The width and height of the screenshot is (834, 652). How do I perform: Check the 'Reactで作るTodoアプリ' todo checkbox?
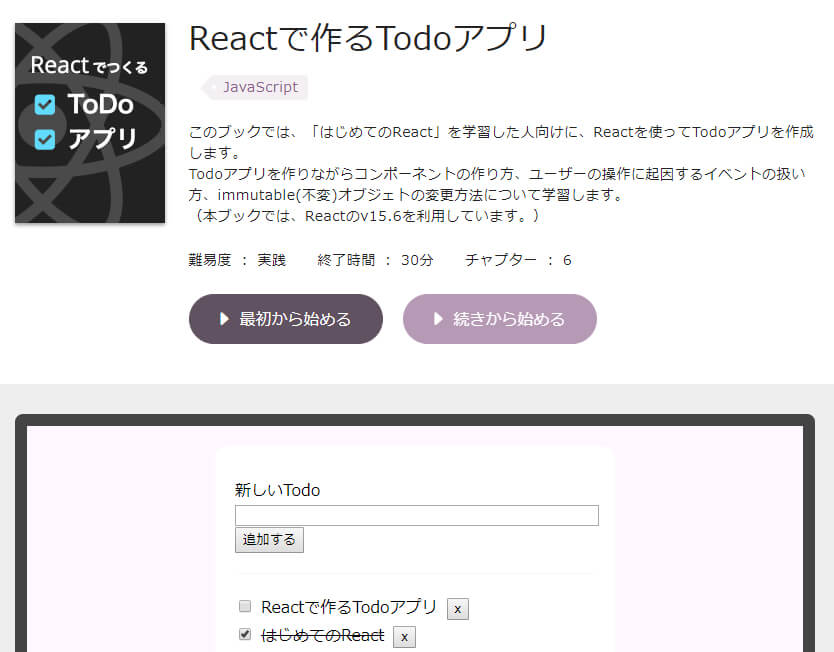click(x=245, y=606)
